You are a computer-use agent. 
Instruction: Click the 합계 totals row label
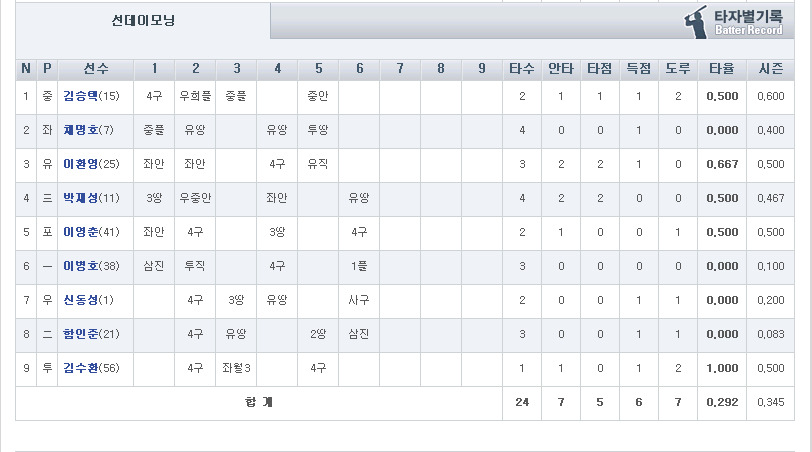259,402
